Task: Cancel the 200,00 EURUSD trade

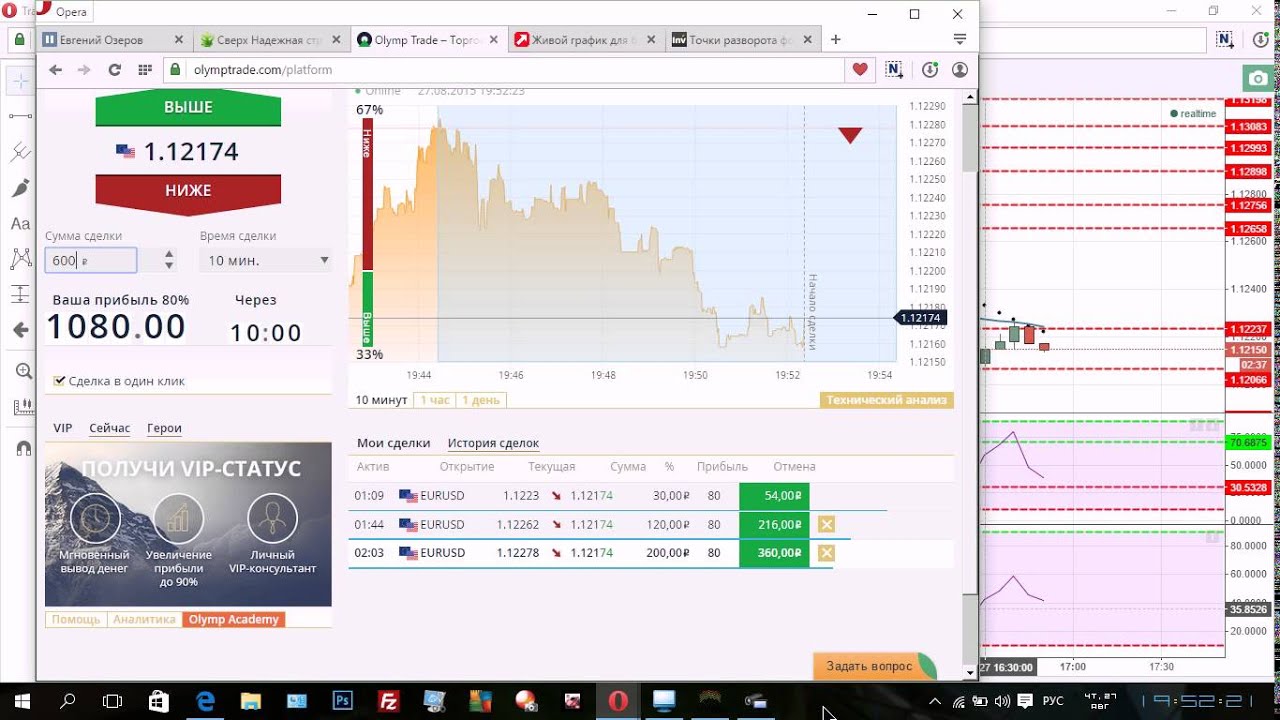Action: tap(826, 552)
